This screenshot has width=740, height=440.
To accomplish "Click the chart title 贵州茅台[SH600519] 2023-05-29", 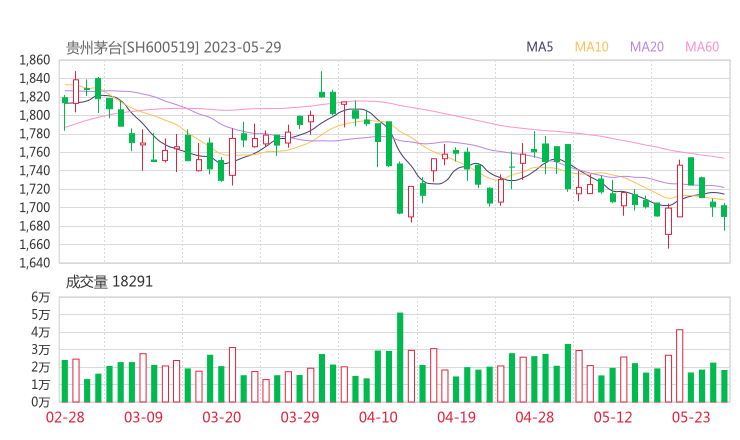I will pos(173,47).
